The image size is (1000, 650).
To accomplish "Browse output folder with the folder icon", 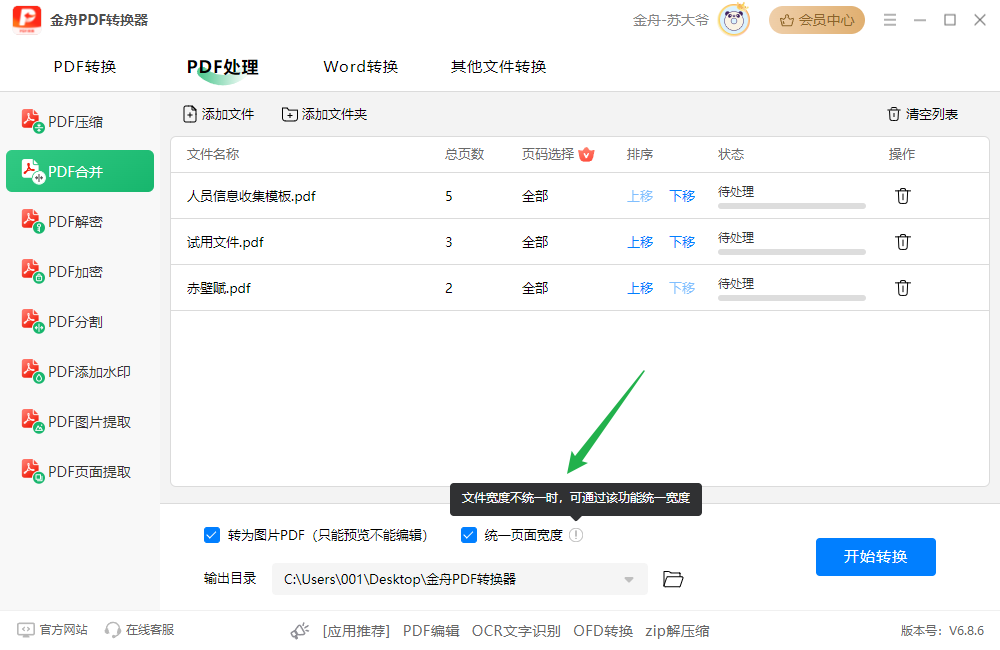I will 673,579.
